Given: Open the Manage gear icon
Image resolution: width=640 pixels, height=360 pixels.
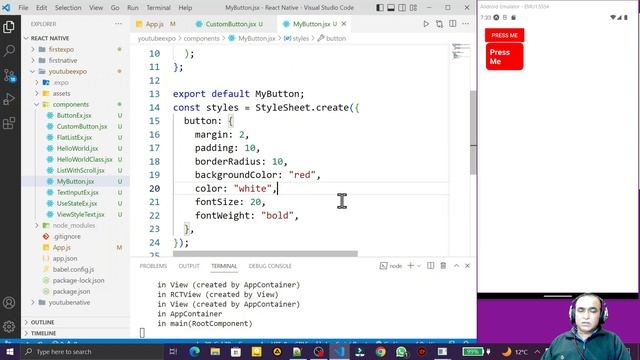Looking at the screenshot, I should [x=9, y=326].
